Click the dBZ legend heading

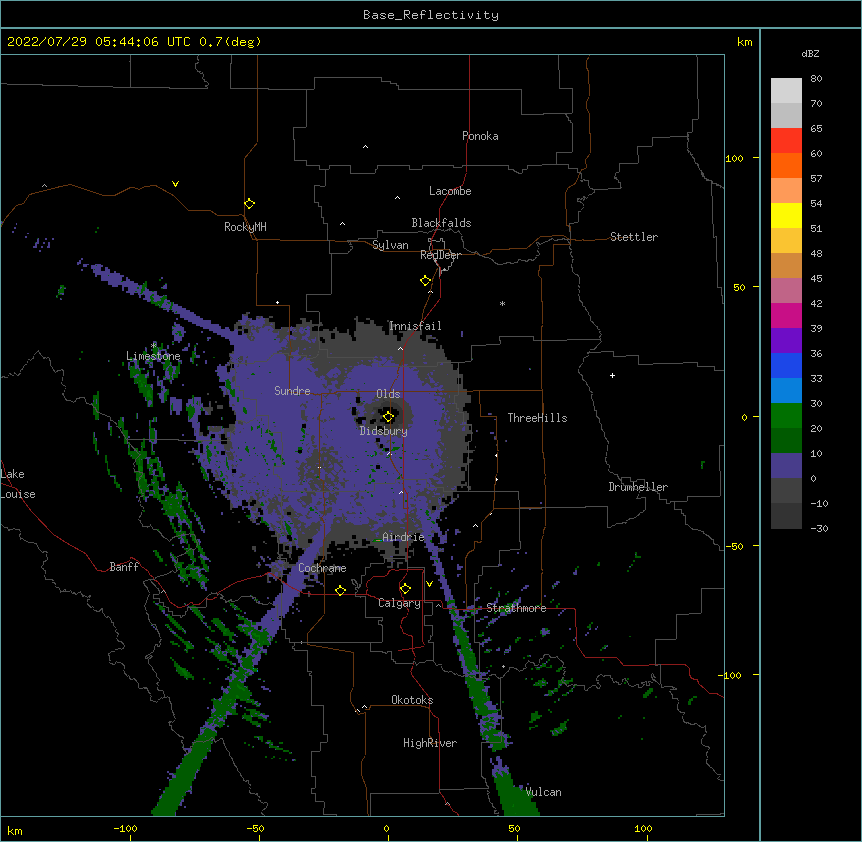810,54
